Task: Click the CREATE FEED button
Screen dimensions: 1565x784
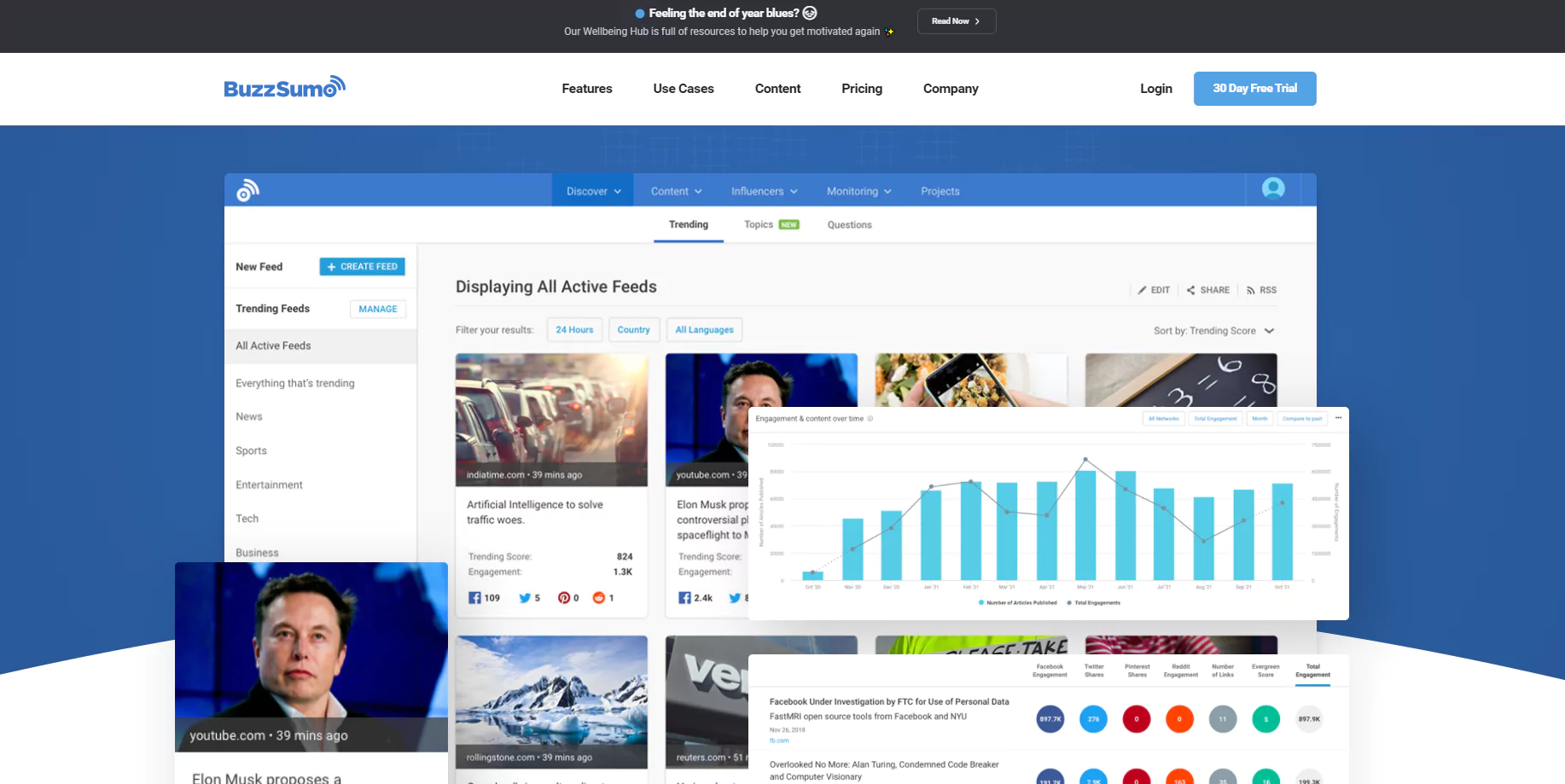Action: [363, 267]
